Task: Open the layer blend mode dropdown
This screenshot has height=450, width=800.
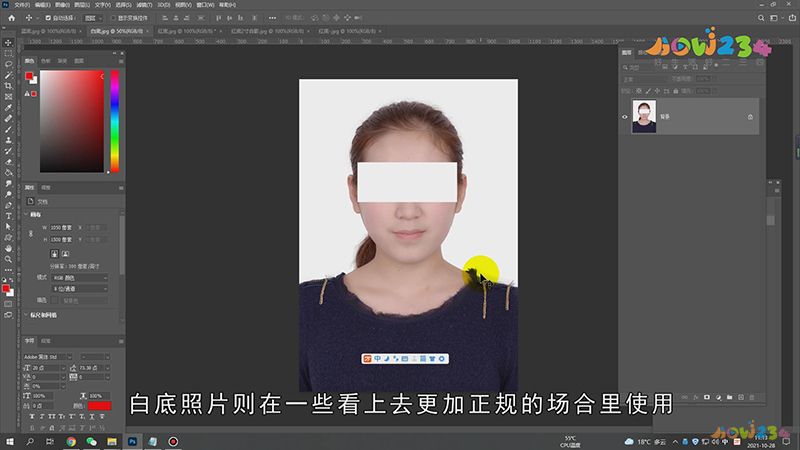Action: (x=645, y=80)
